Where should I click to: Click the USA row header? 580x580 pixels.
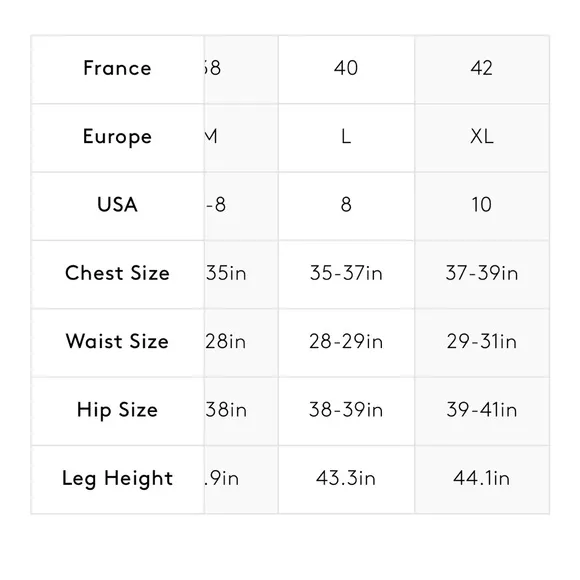[x=118, y=206]
